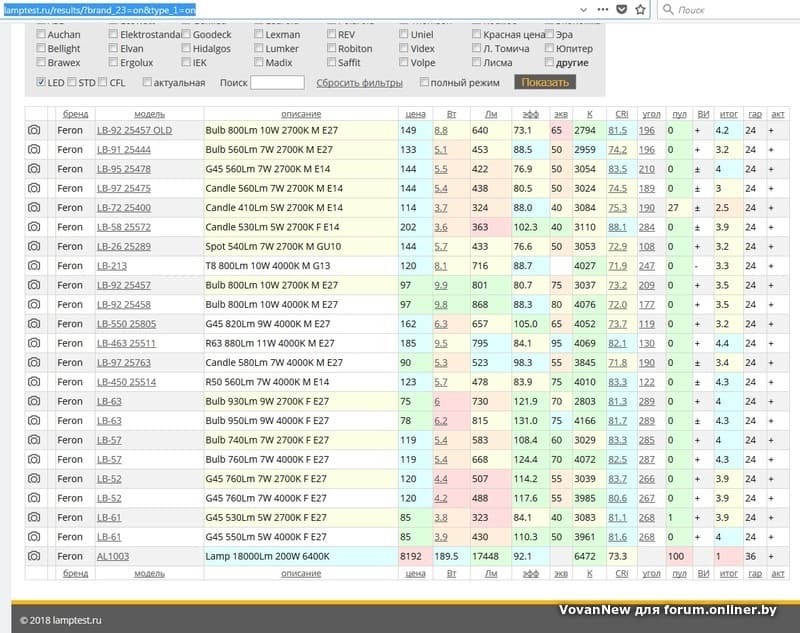Check the 'актуальная' filter checkbox
Screen dimensions: 800x633
pos(148,83)
